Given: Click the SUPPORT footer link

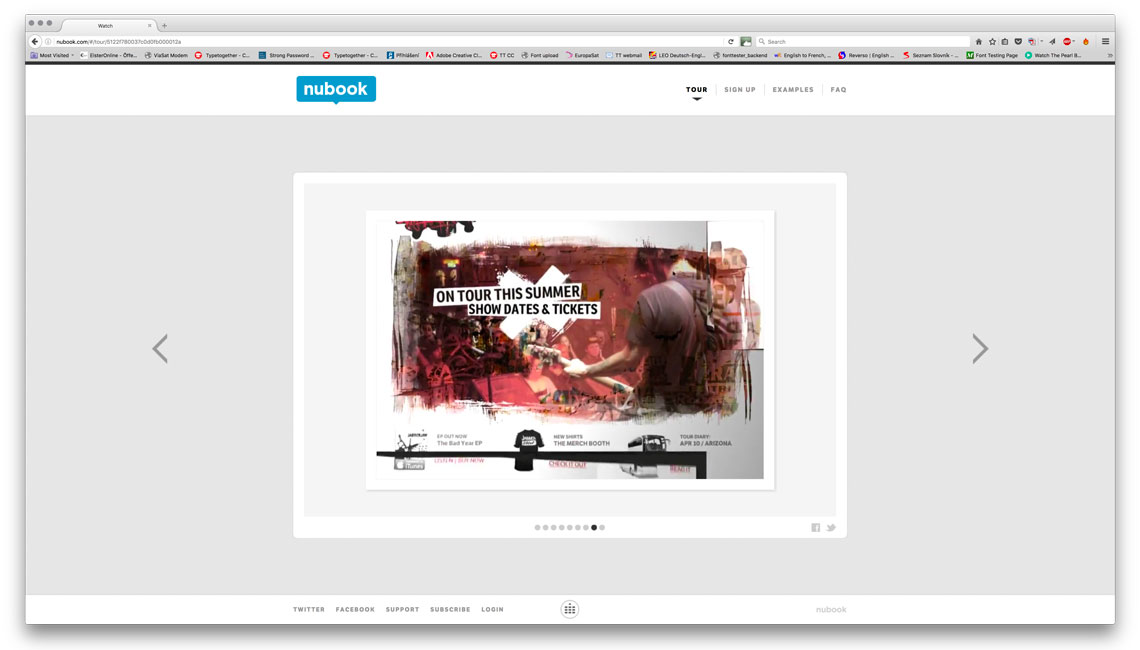Looking at the screenshot, I should (x=402, y=609).
